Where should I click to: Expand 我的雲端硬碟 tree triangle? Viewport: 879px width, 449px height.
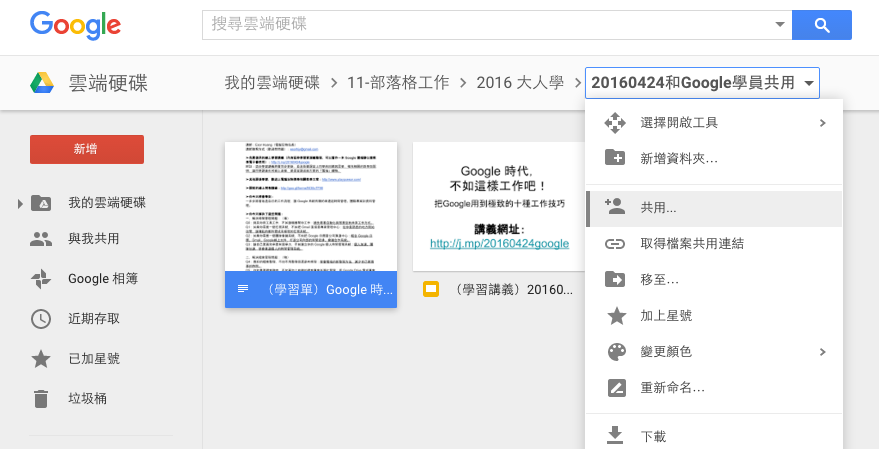[x=20, y=203]
